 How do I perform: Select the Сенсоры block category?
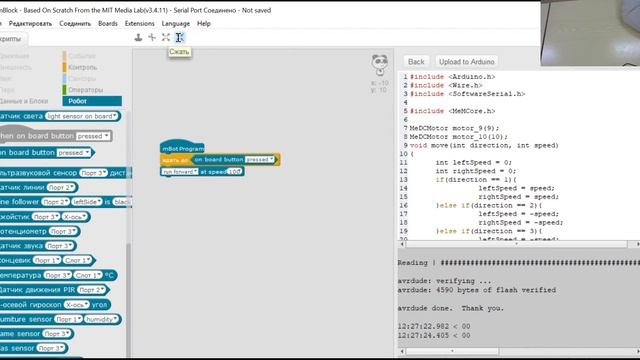click(82, 78)
